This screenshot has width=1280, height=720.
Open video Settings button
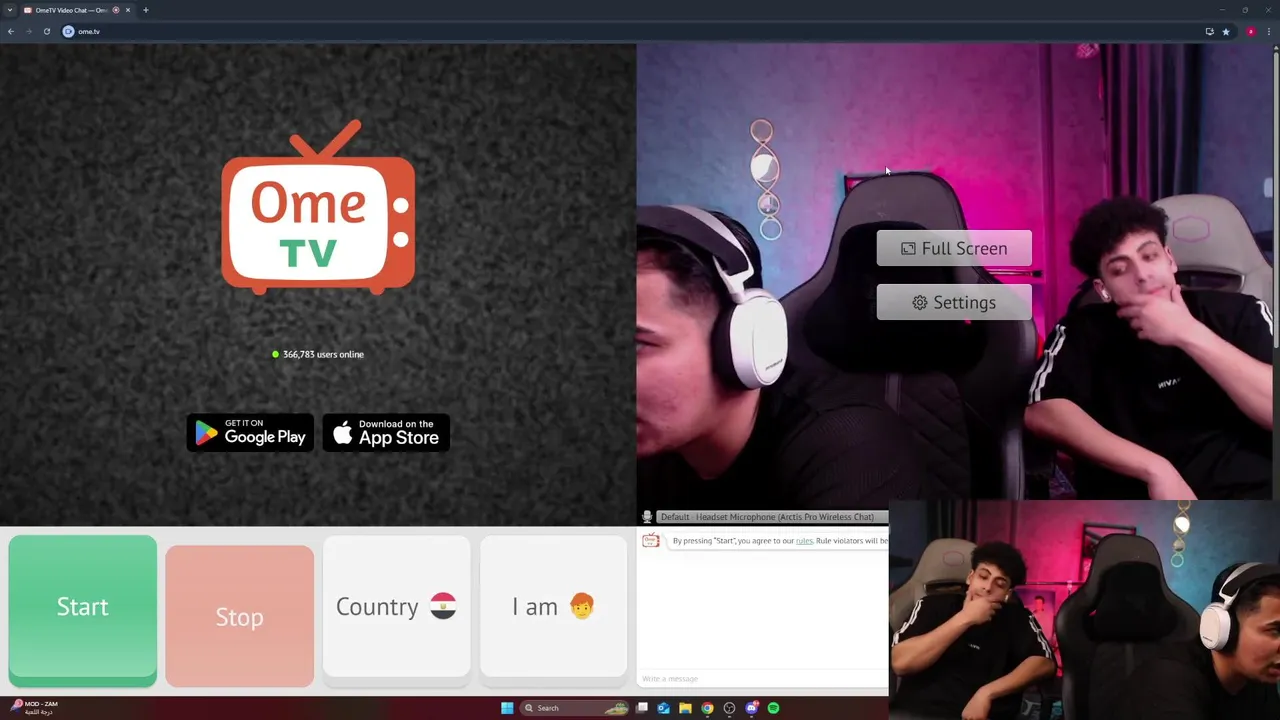(x=954, y=302)
